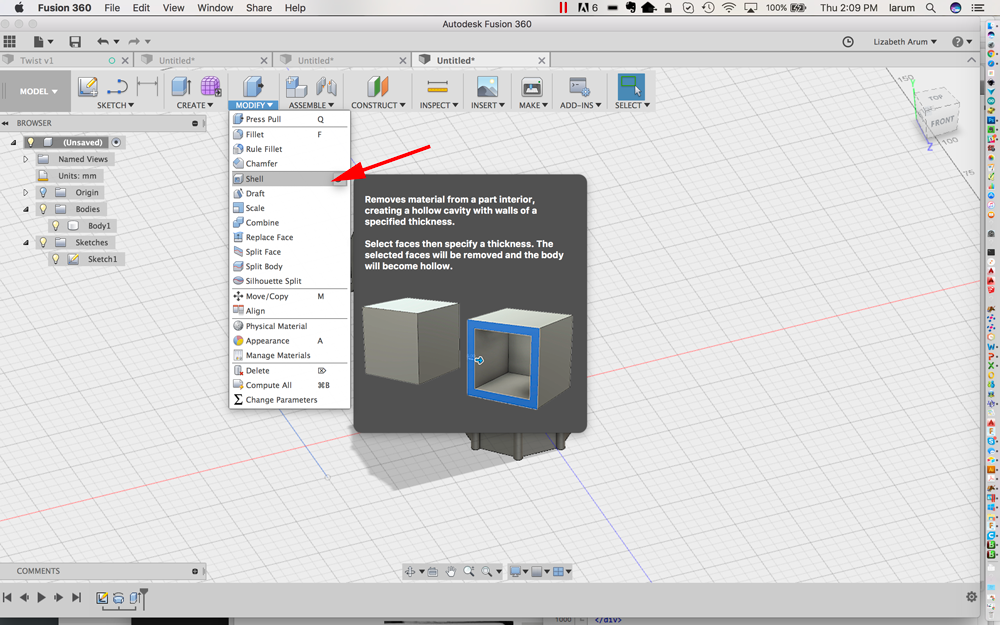Open the INSPECT dropdown menu
1000x625 pixels.
pos(439,105)
